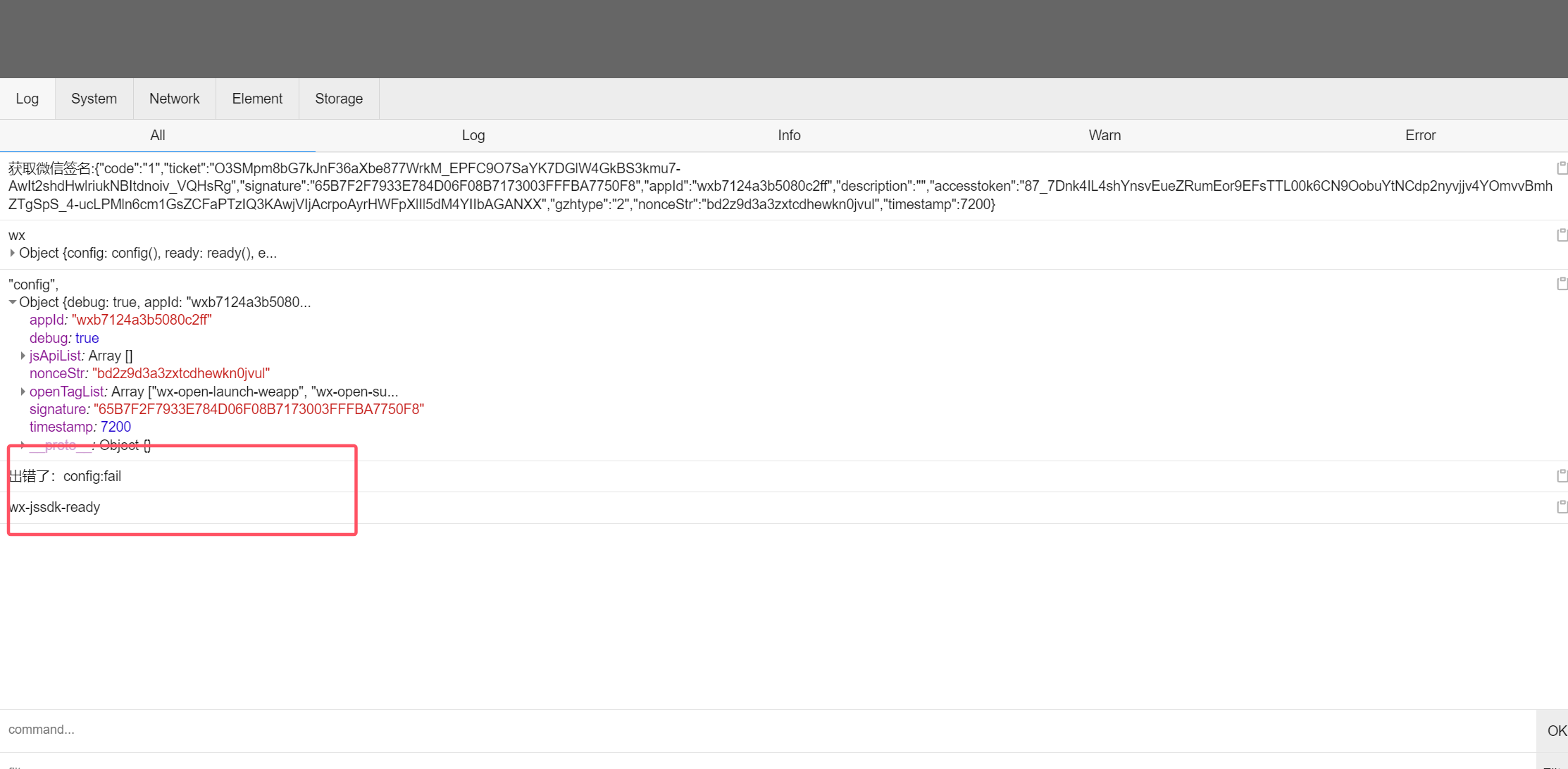The image size is (1568, 769).
Task: Filter logs by Warn level
Action: (x=1104, y=135)
